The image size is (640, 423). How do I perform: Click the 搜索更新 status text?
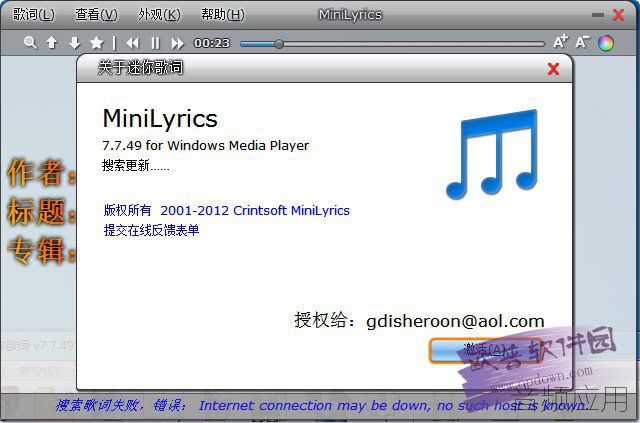coord(136,165)
